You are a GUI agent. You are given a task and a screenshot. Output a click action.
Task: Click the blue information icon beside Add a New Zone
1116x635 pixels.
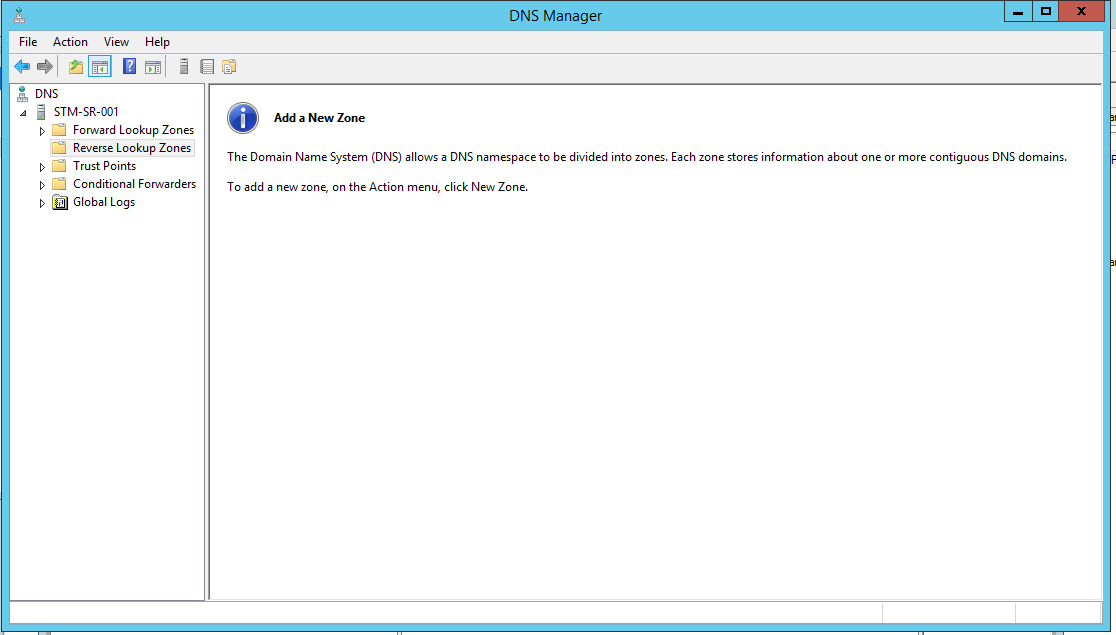point(243,118)
